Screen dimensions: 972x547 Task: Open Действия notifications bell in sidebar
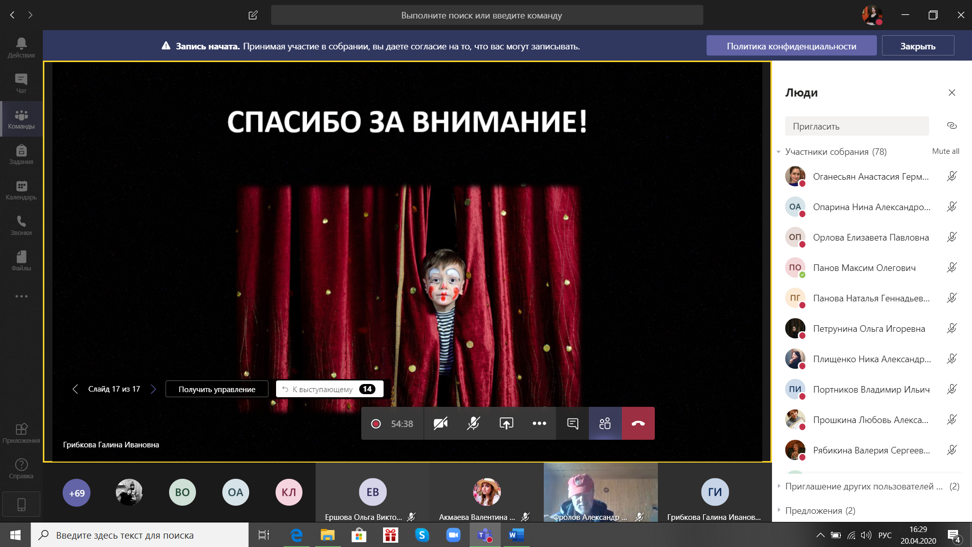tap(21, 47)
